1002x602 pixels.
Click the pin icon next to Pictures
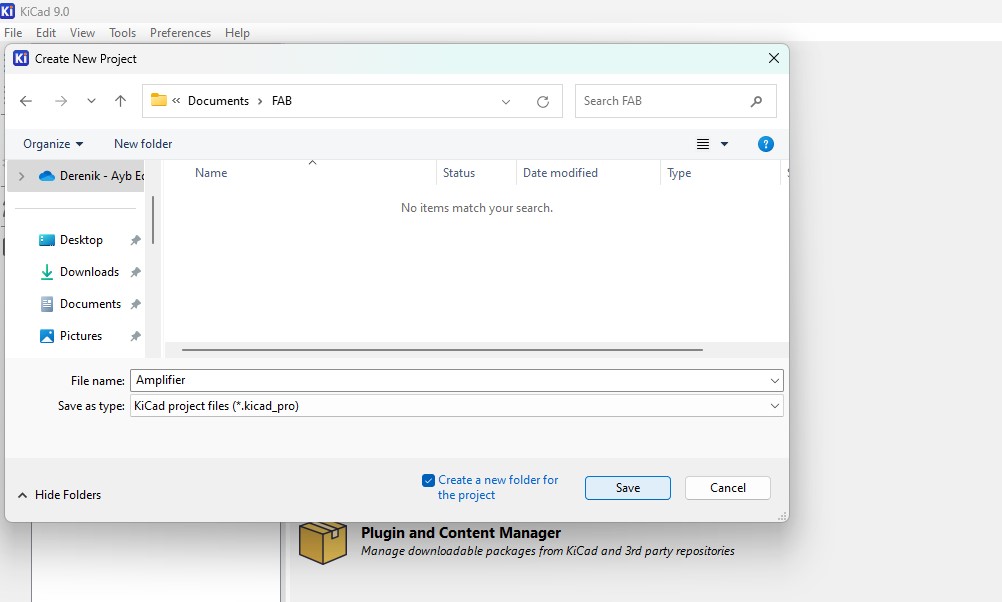[x=135, y=336]
